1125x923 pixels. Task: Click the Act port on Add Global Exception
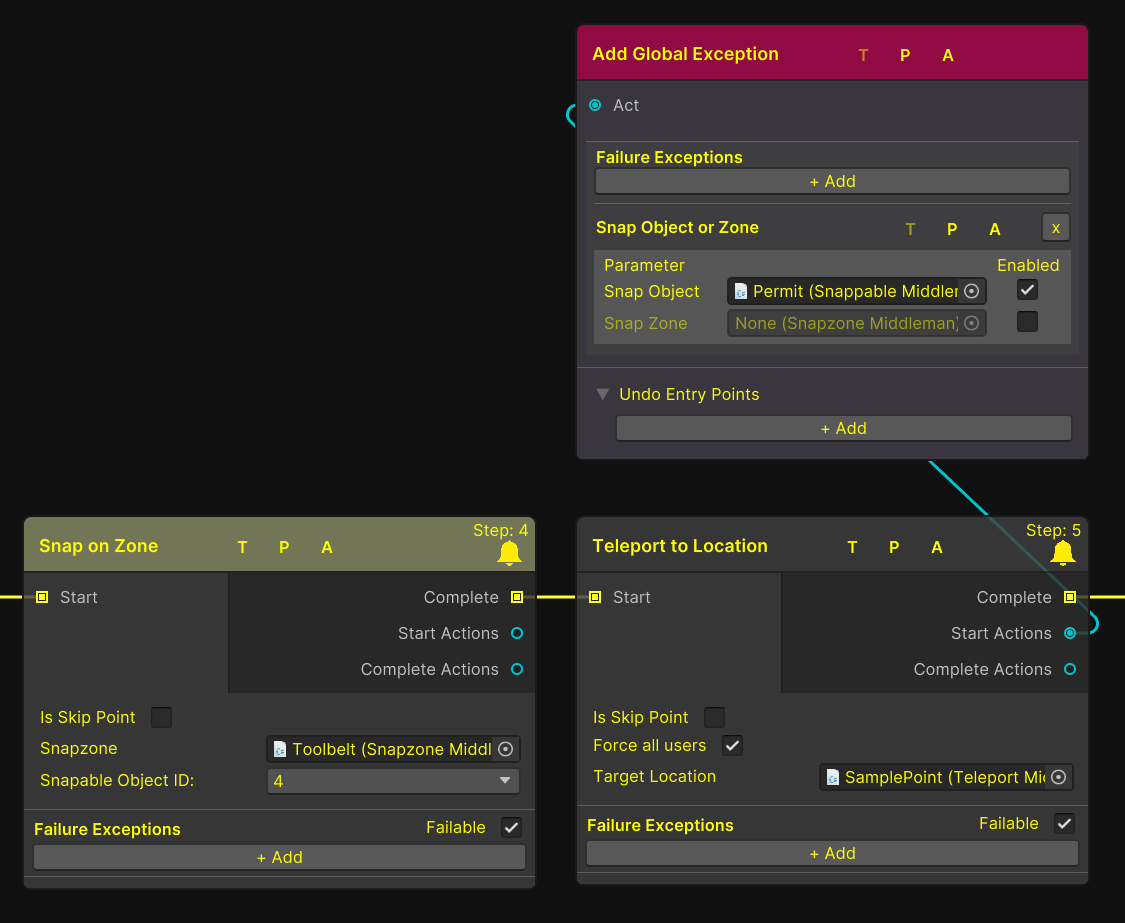[x=596, y=105]
